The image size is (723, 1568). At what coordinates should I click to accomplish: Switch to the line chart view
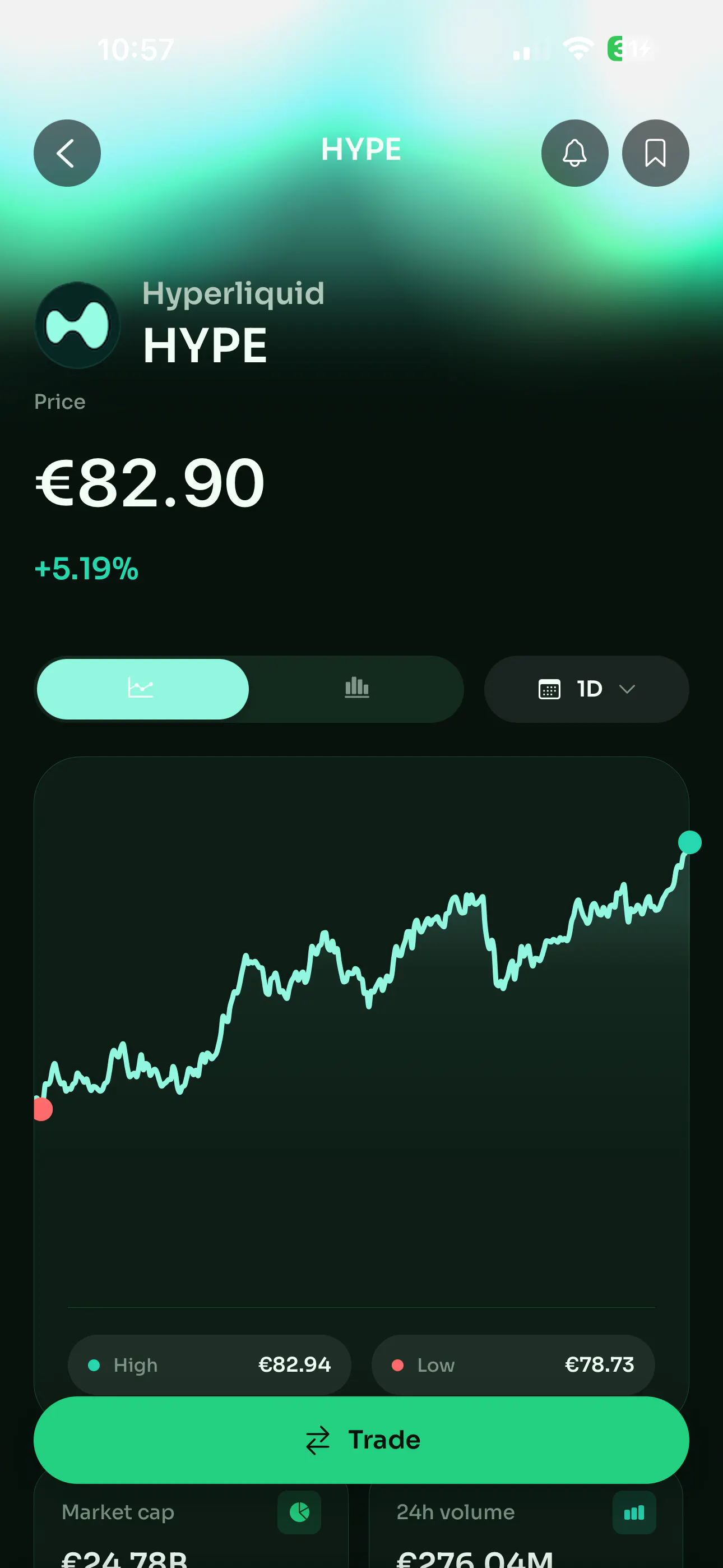click(x=142, y=689)
